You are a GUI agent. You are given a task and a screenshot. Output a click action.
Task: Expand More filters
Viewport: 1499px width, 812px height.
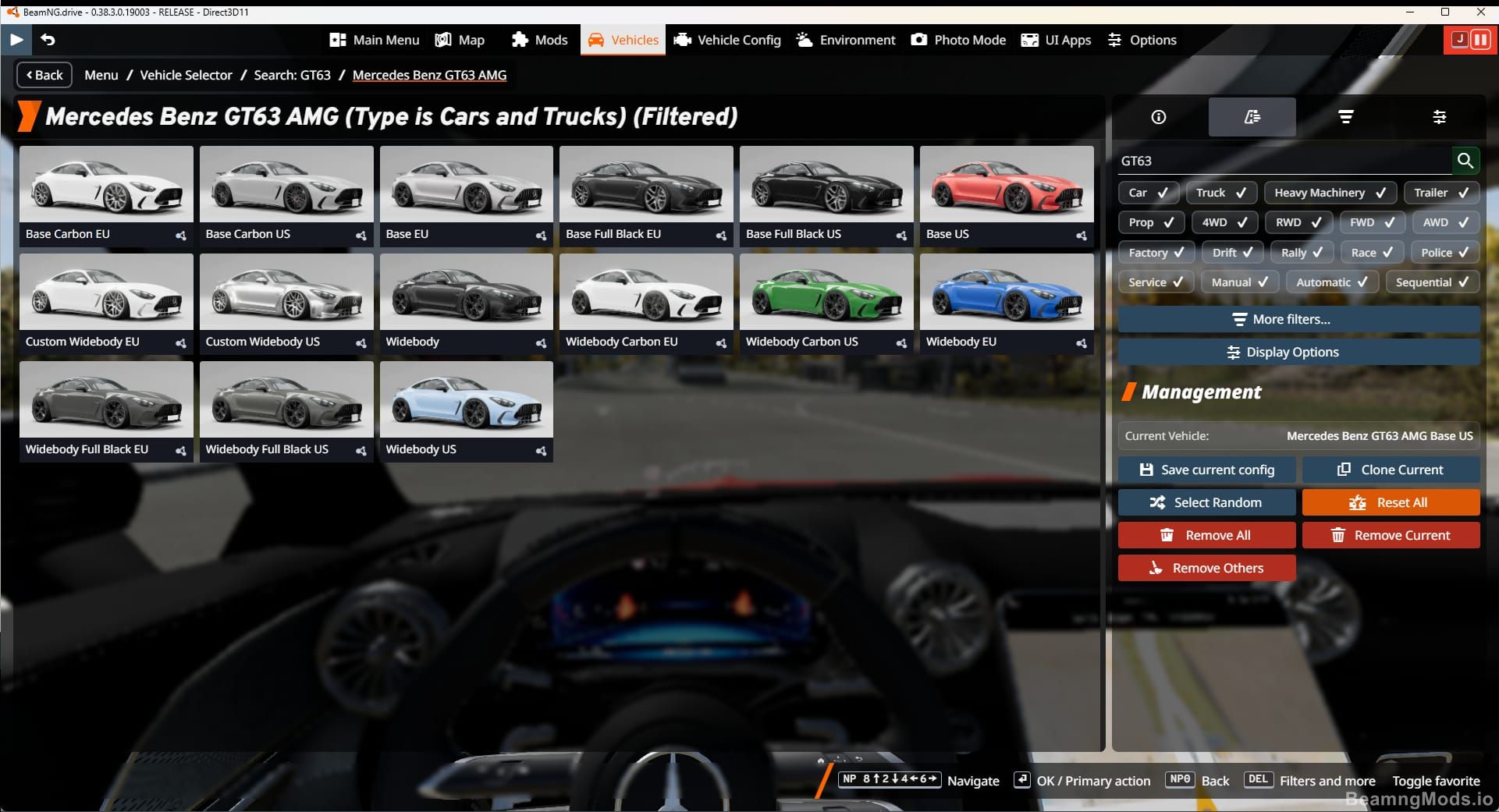1281,319
